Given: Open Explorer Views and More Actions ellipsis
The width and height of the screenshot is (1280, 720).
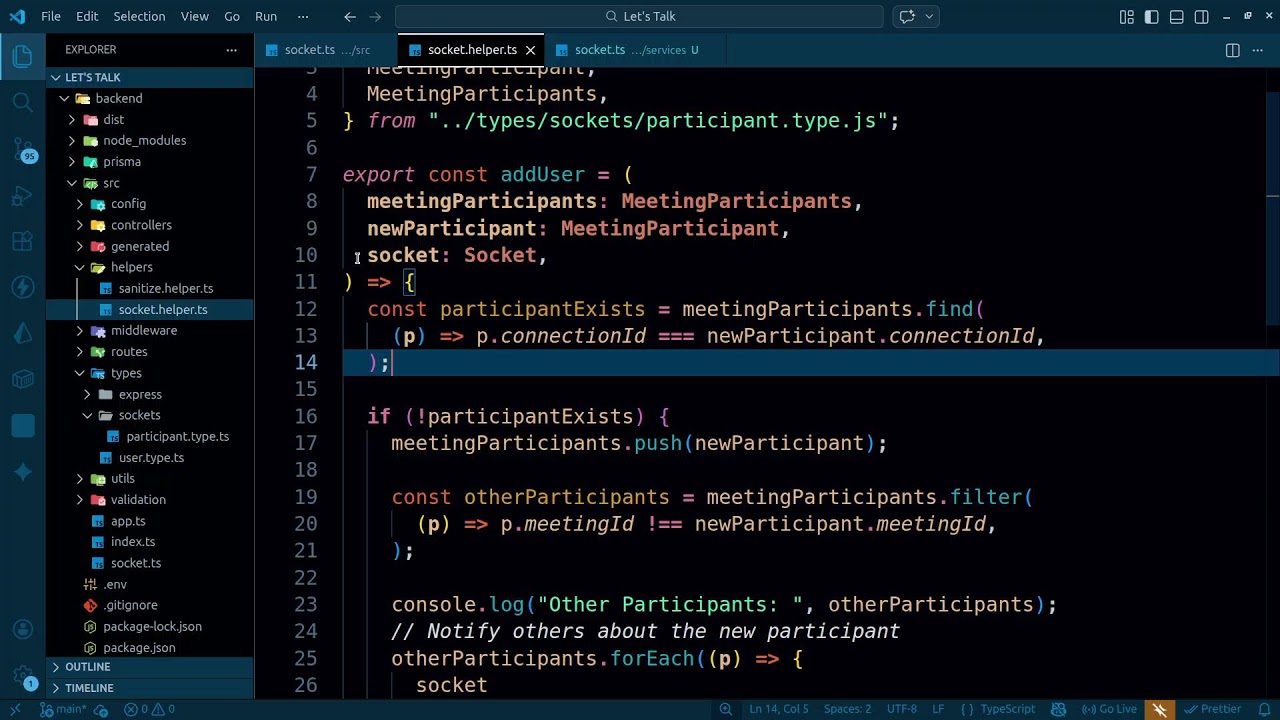Looking at the screenshot, I should point(232,50).
